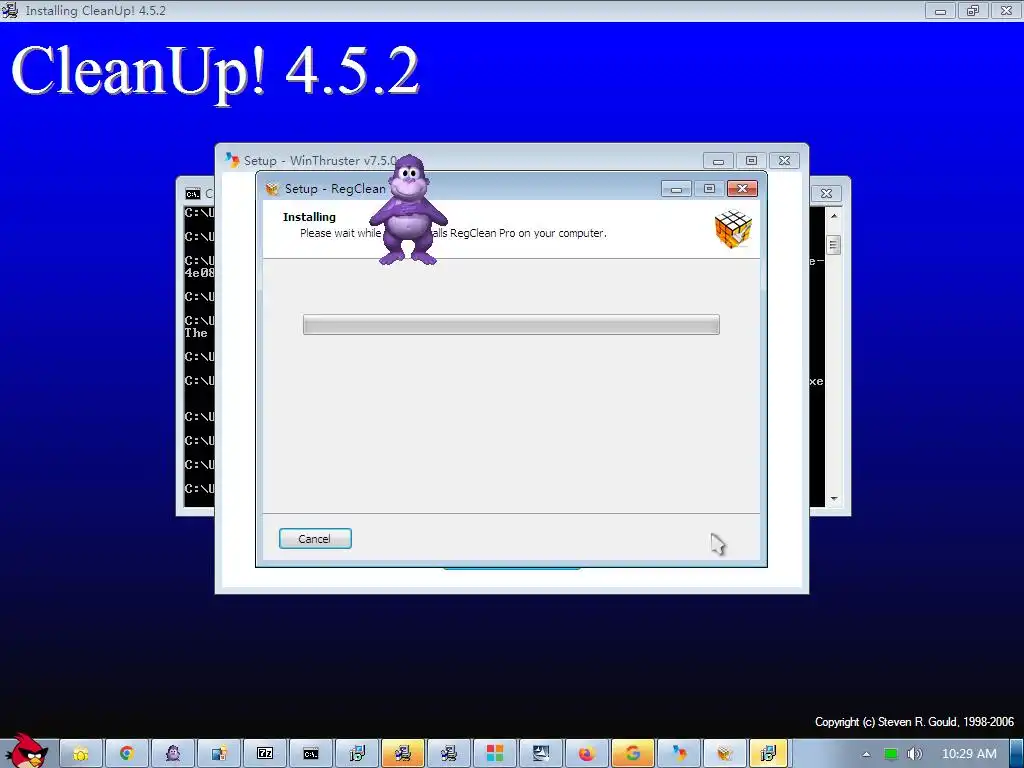
Task: Switch to WinThruster setup in the taskbar
Action: click(679, 754)
